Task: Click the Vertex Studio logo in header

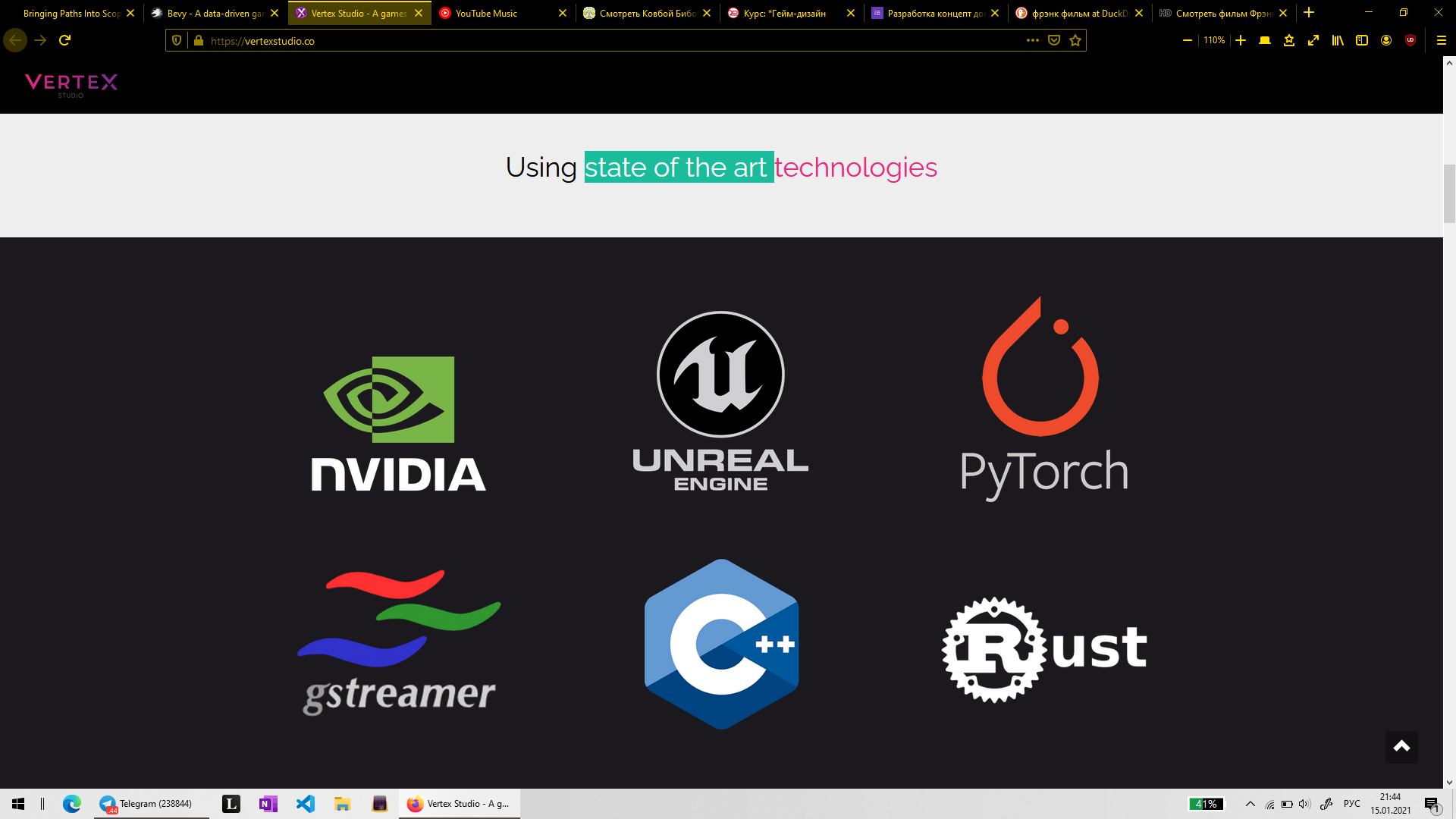Action: click(x=71, y=85)
